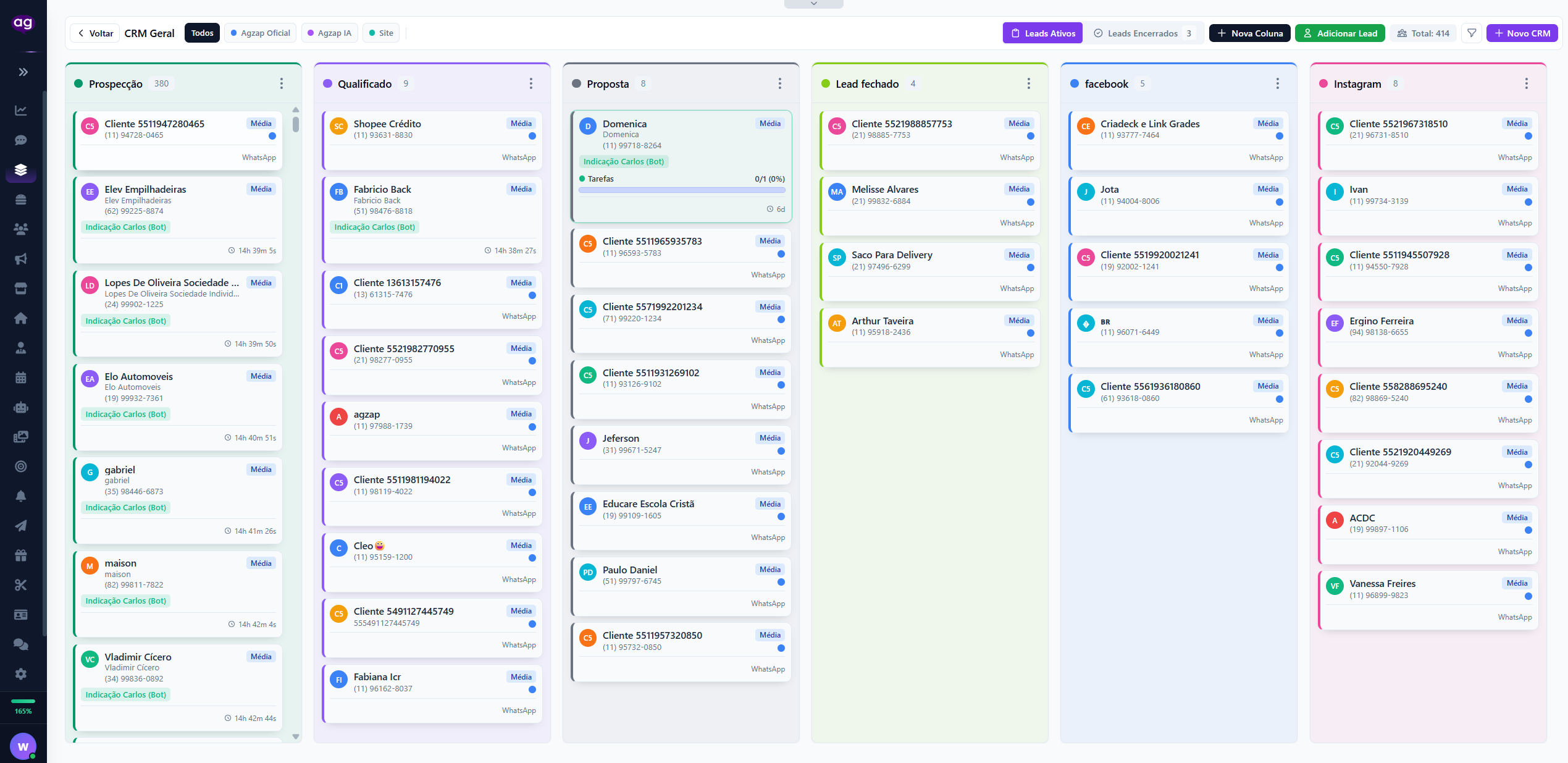Viewport: 1568px width, 763px height.
Task: Expand the sidebar with double chevron icon
Action: point(23,72)
